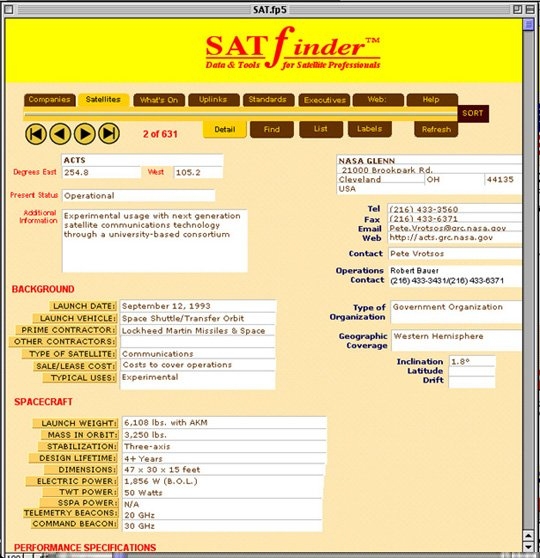Viewport: 540px width, 558px height.
Task: Click Stabilization field Three-axis
Action: pos(224,447)
